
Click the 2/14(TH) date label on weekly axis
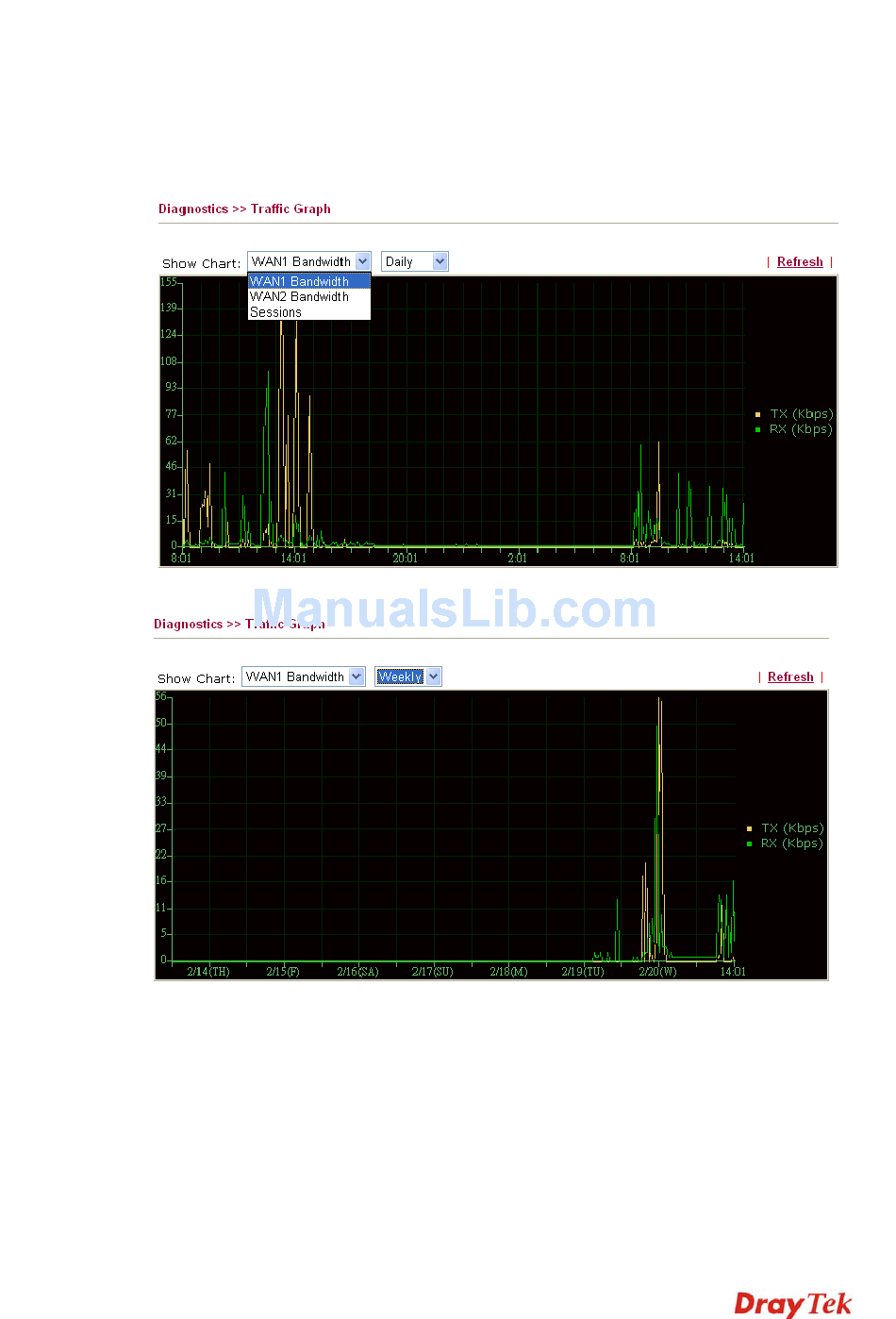(x=207, y=972)
